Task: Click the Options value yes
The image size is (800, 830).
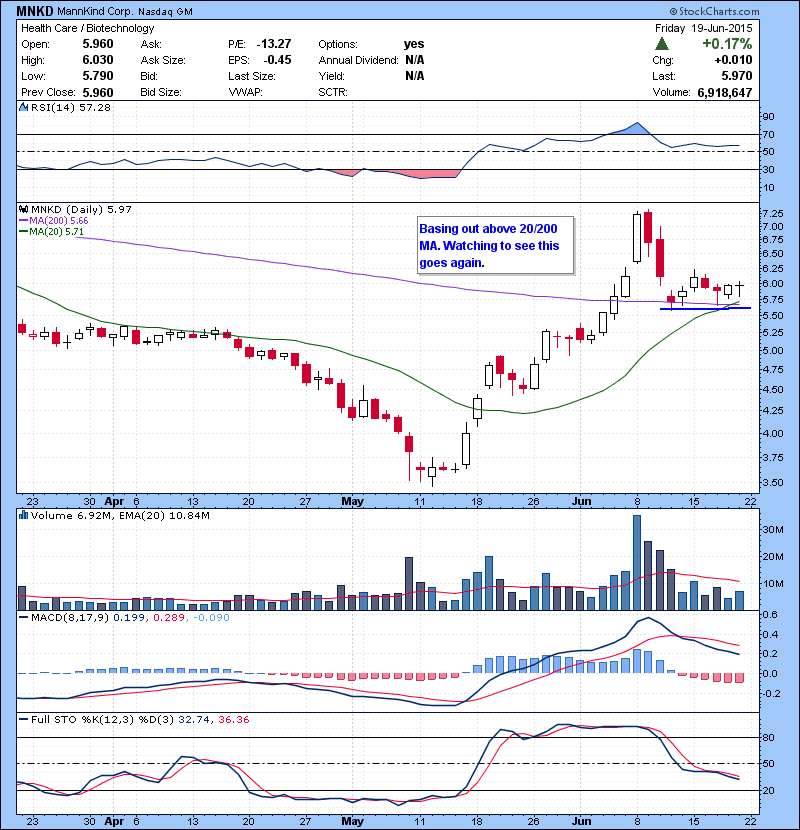Action: 414,44
